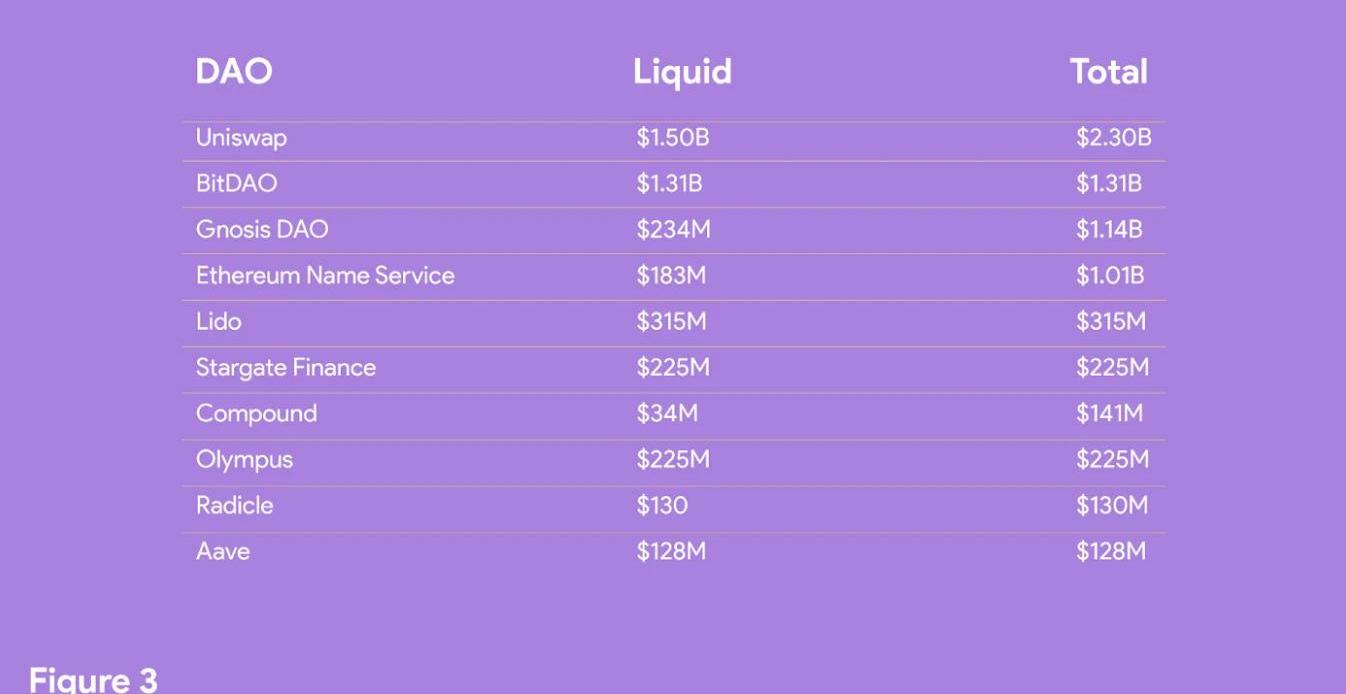Screen dimensions: 1346x694
Task: Click the Liquid column header
Action: (x=682, y=72)
